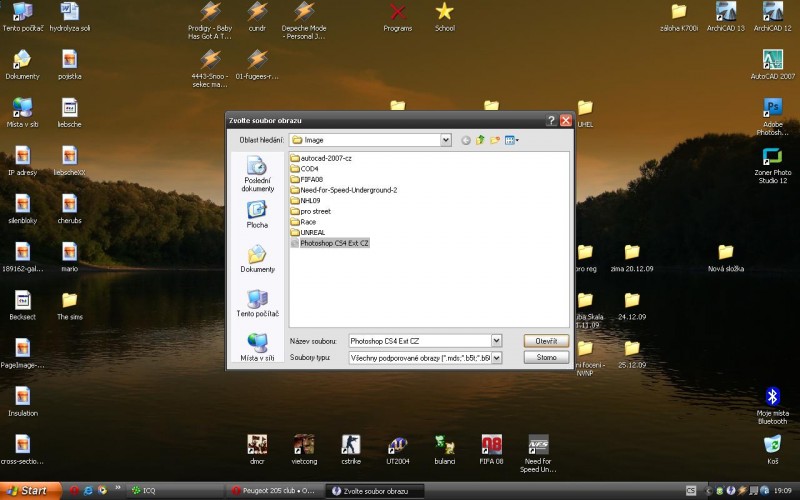Click the Název souboru text field
Image resolution: width=800 pixels, height=500 pixels.
[419, 341]
